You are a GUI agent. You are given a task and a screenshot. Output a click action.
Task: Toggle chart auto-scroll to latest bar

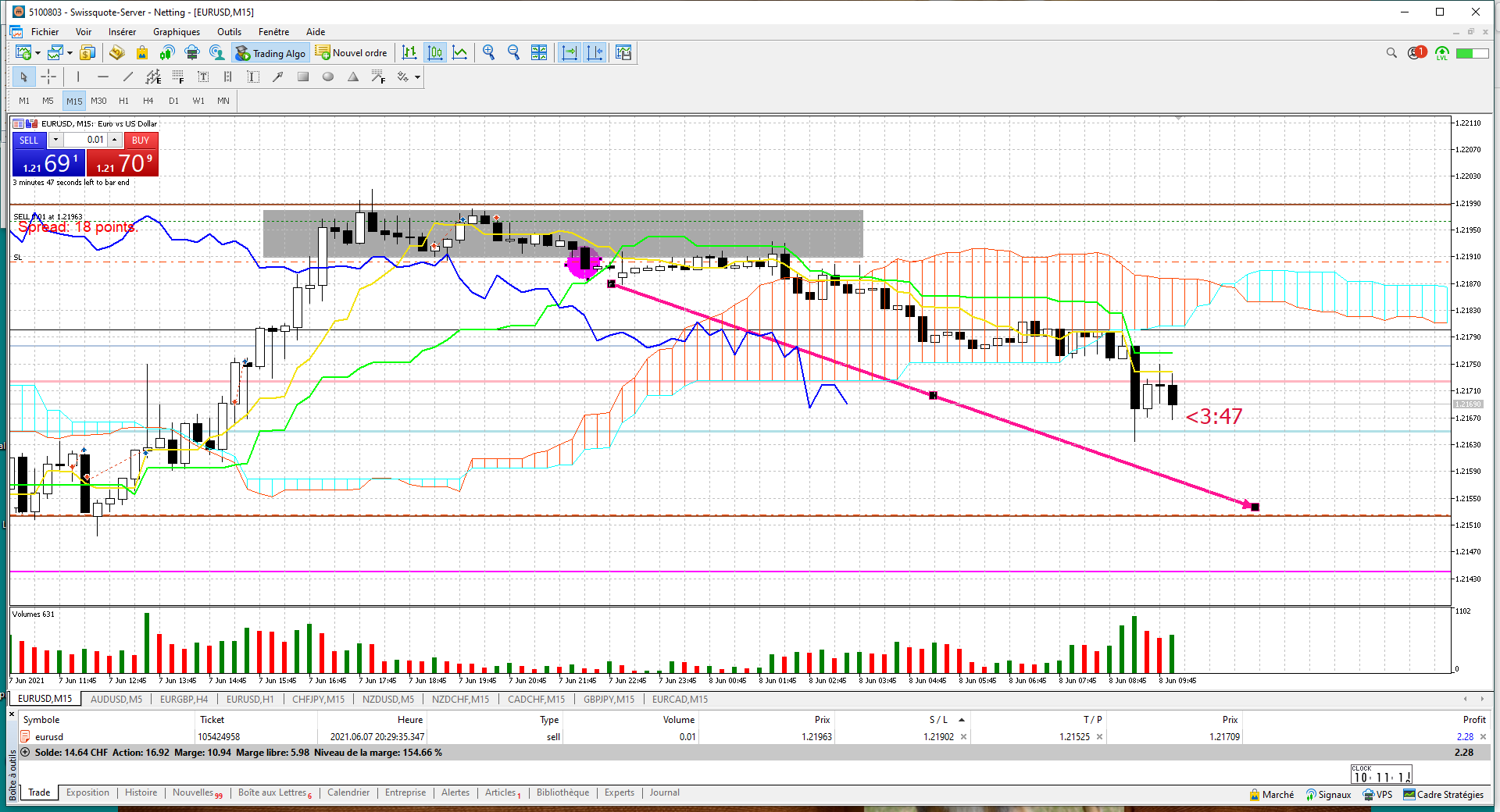click(x=570, y=52)
